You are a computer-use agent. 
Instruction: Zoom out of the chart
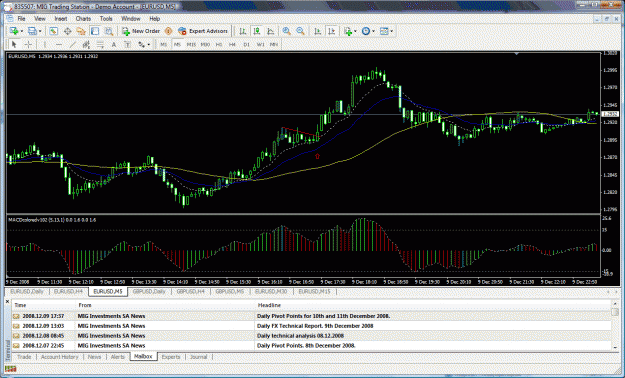point(301,31)
